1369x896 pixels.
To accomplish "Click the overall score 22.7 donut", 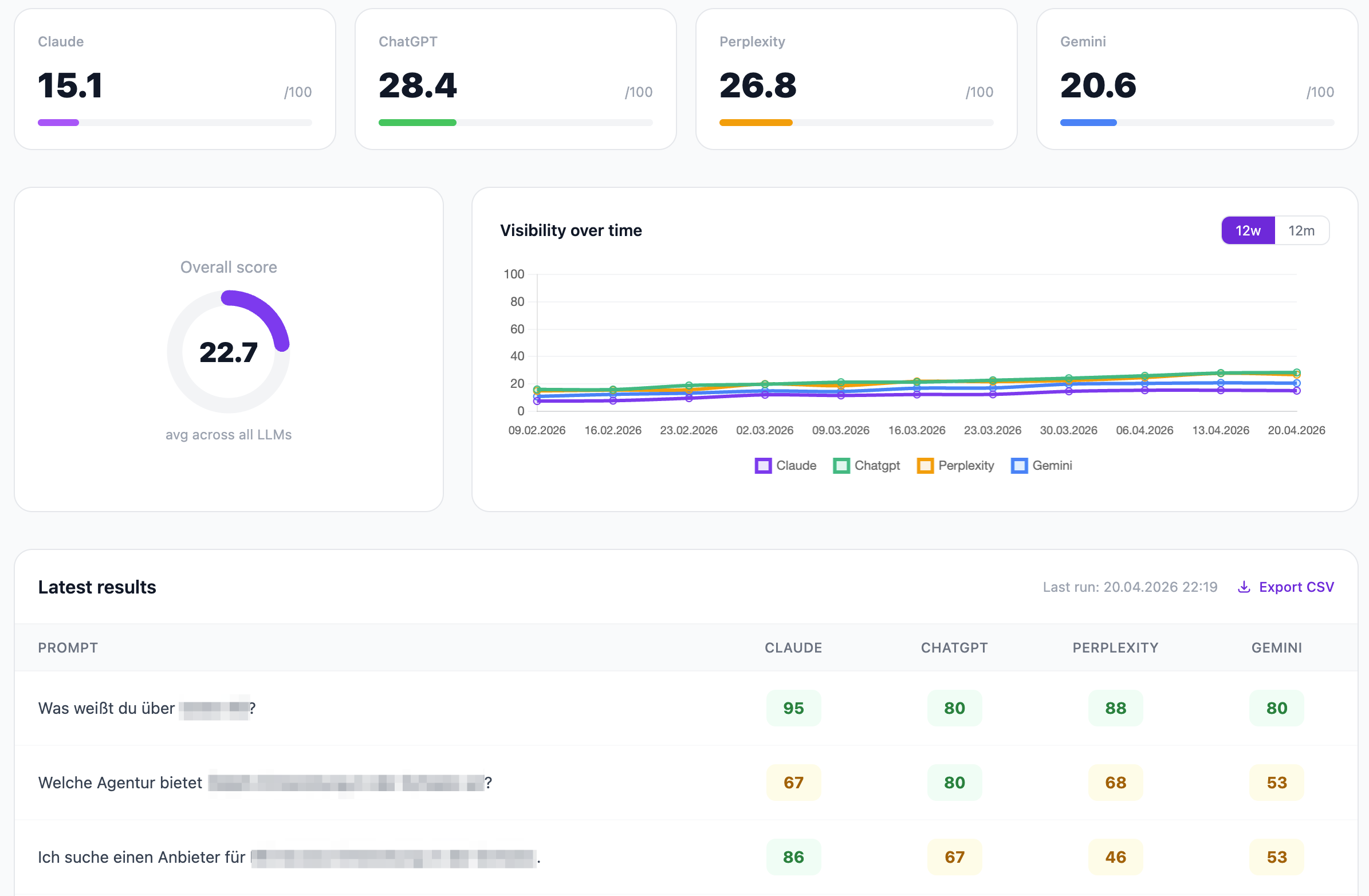I will pyautogui.click(x=229, y=352).
